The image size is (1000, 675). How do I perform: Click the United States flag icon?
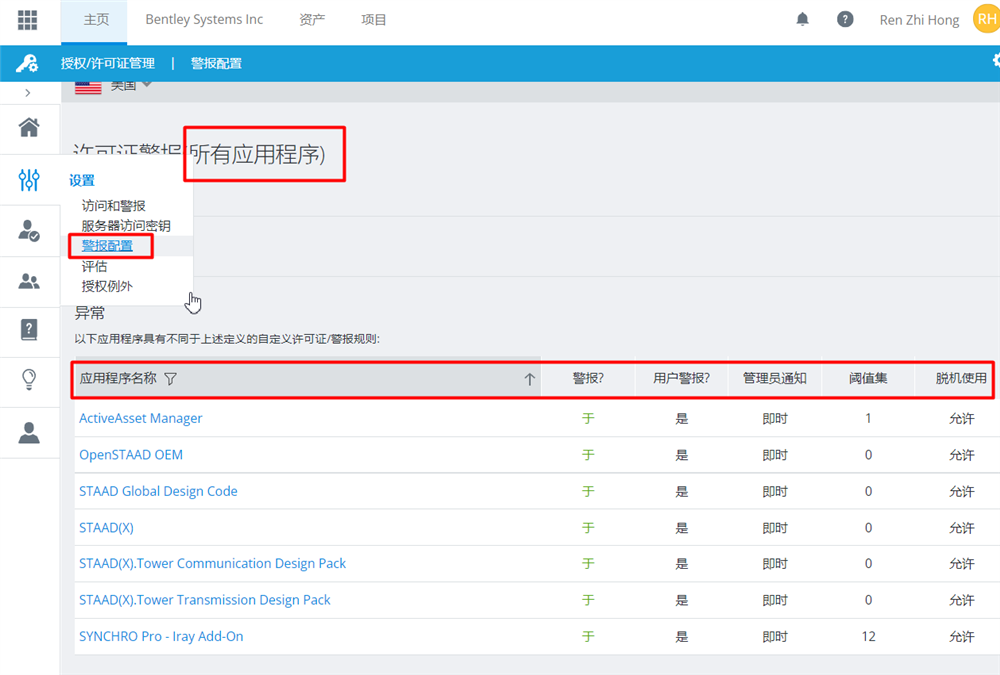coord(88,87)
